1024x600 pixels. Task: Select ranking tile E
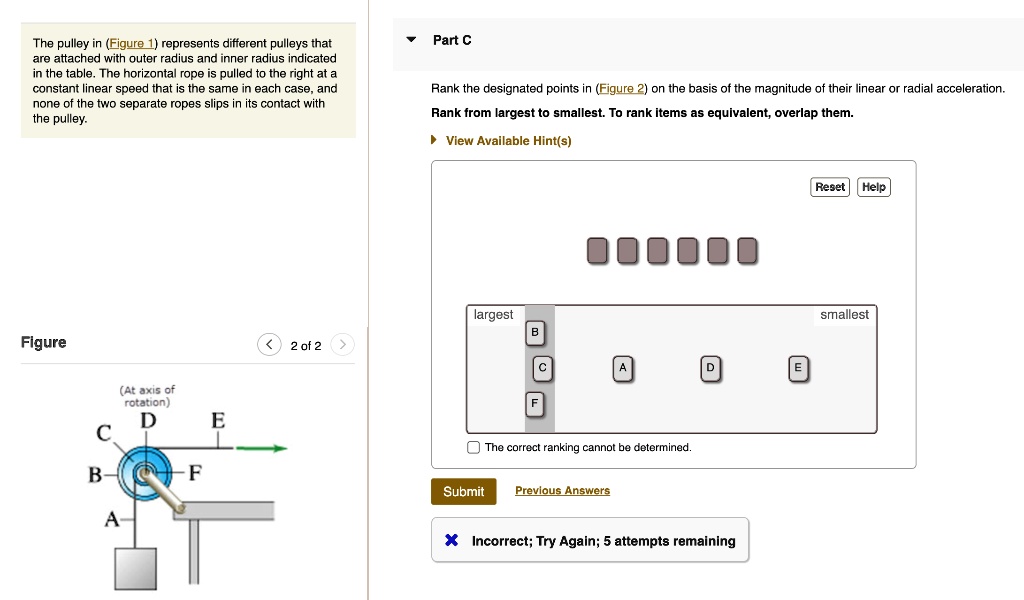797,368
